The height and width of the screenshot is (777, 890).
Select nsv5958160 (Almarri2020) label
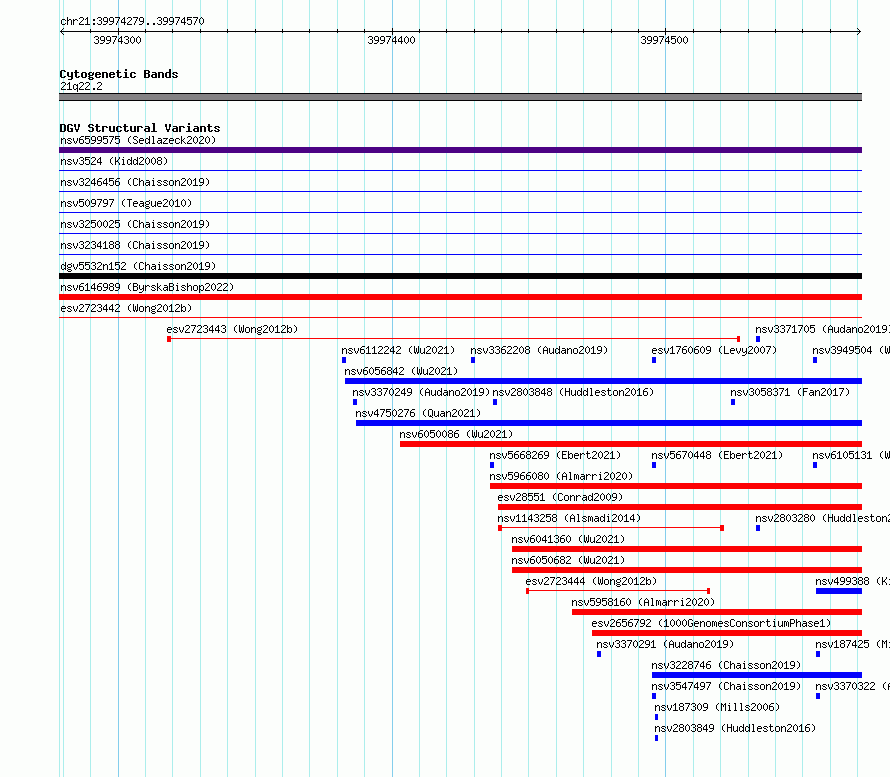tap(643, 602)
